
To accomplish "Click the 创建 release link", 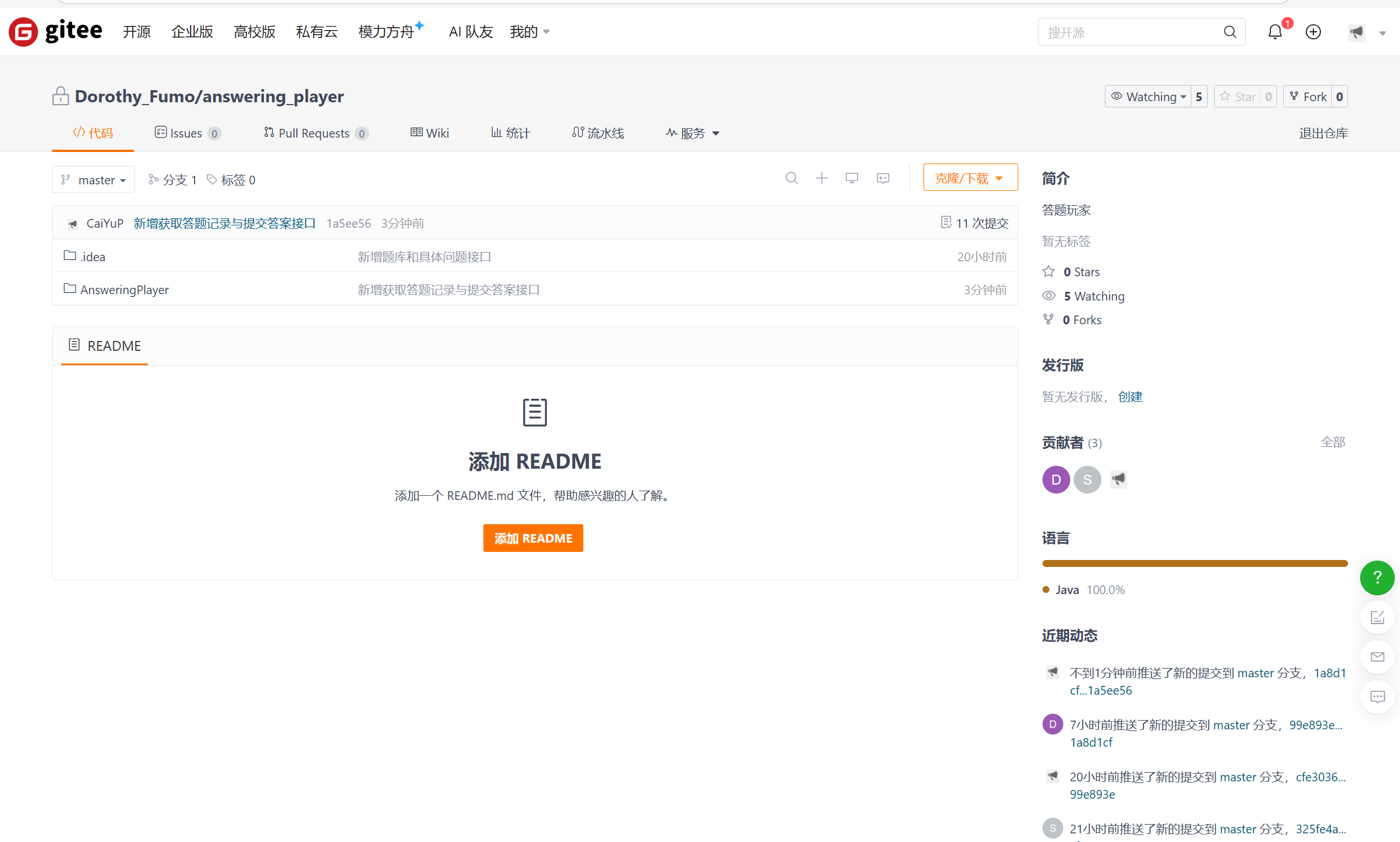I will (x=1130, y=396).
